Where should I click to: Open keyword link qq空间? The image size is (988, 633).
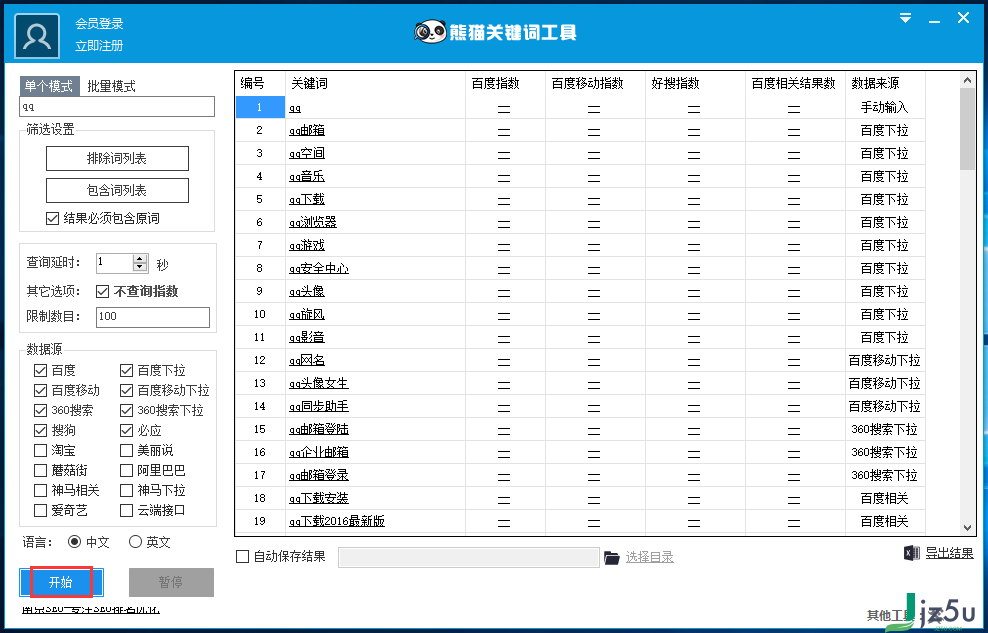307,154
